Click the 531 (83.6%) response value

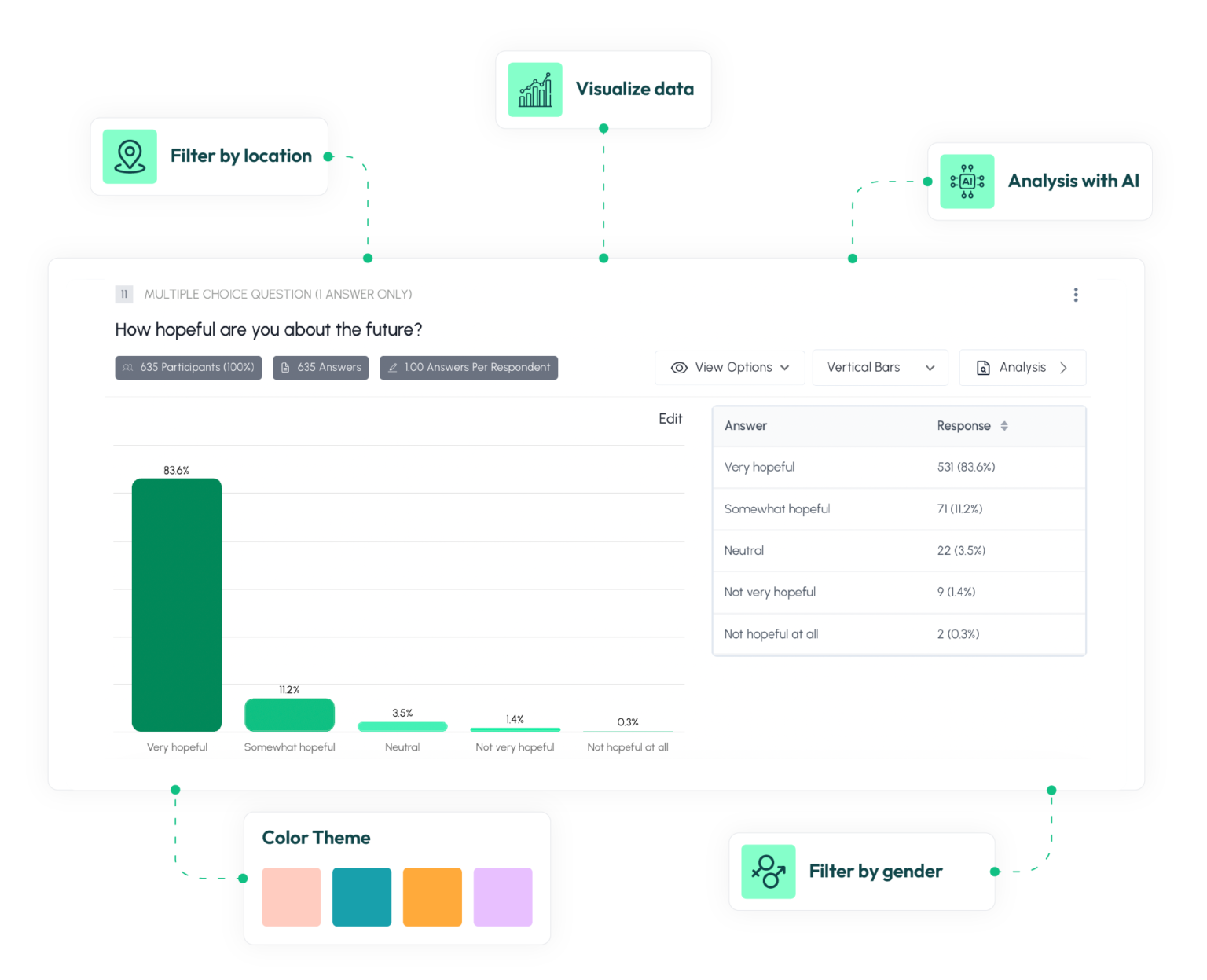click(x=966, y=468)
